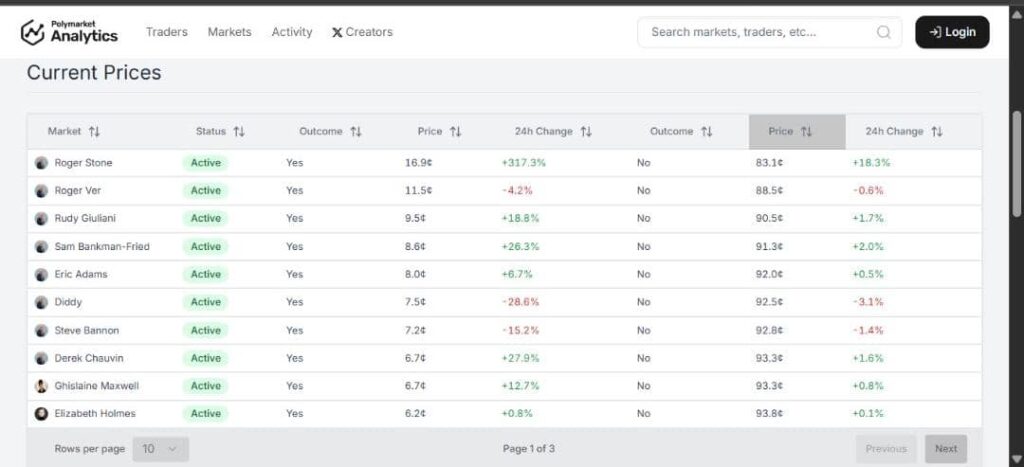This screenshot has width=1024, height=467.
Task: Click Steve Bannon's avatar icon
Action: [x=41, y=330]
